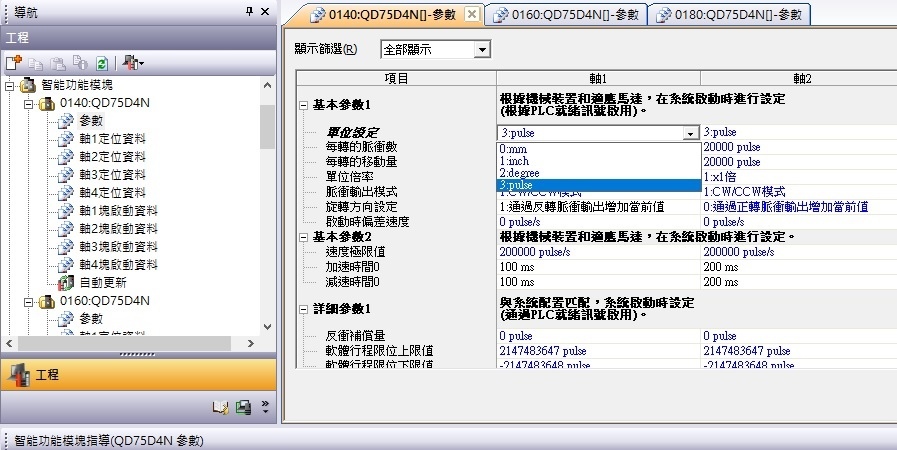Image resolution: width=897 pixels, height=450 pixels.
Task: Click axis 2 反衝補償量 0 pulse cell
Action: [799, 336]
